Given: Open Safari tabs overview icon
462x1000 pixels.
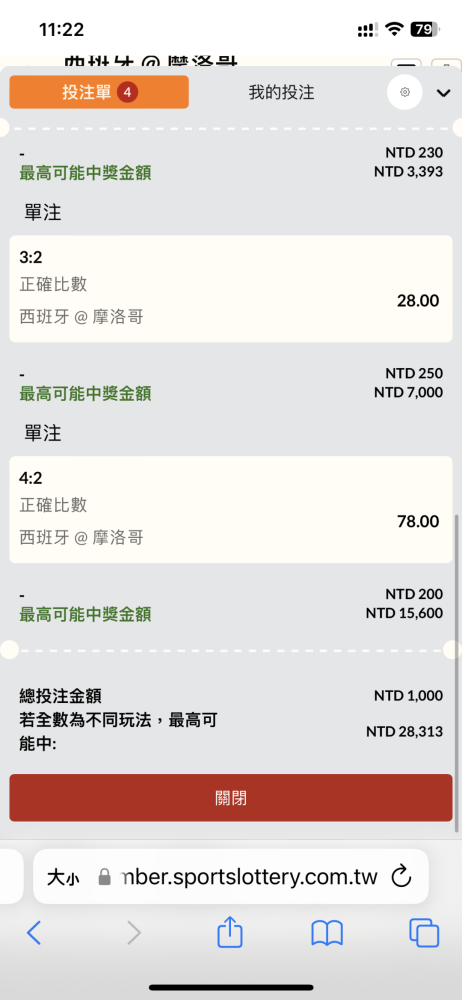Looking at the screenshot, I should pos(424,934).
